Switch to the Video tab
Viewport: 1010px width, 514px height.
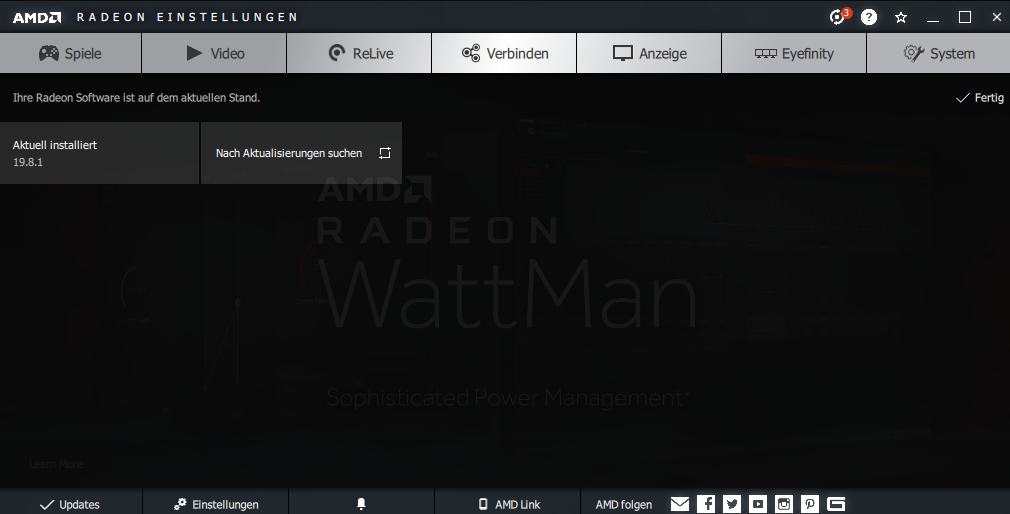214,53
